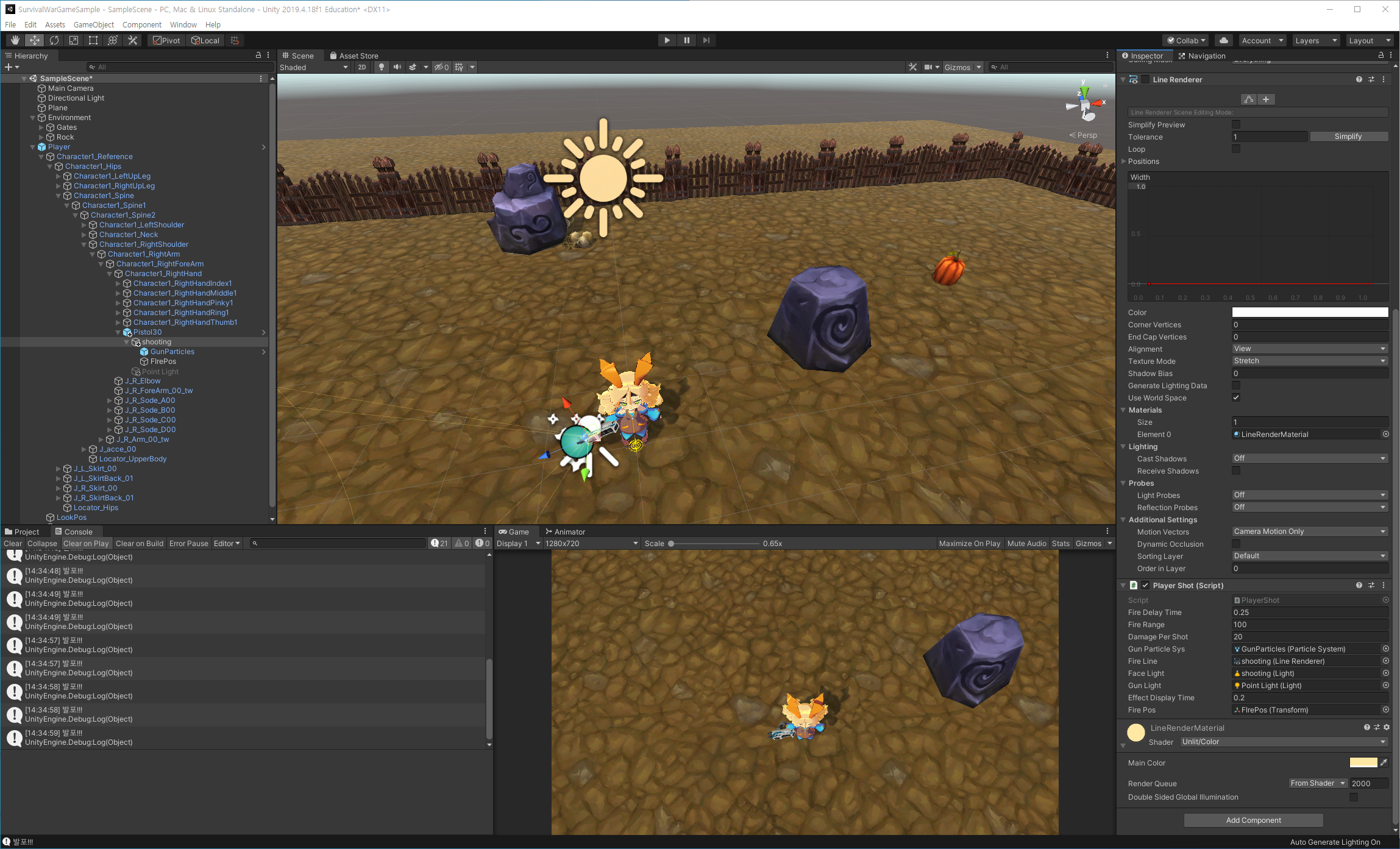Enable the Loop checkbox

(1236, 149)
